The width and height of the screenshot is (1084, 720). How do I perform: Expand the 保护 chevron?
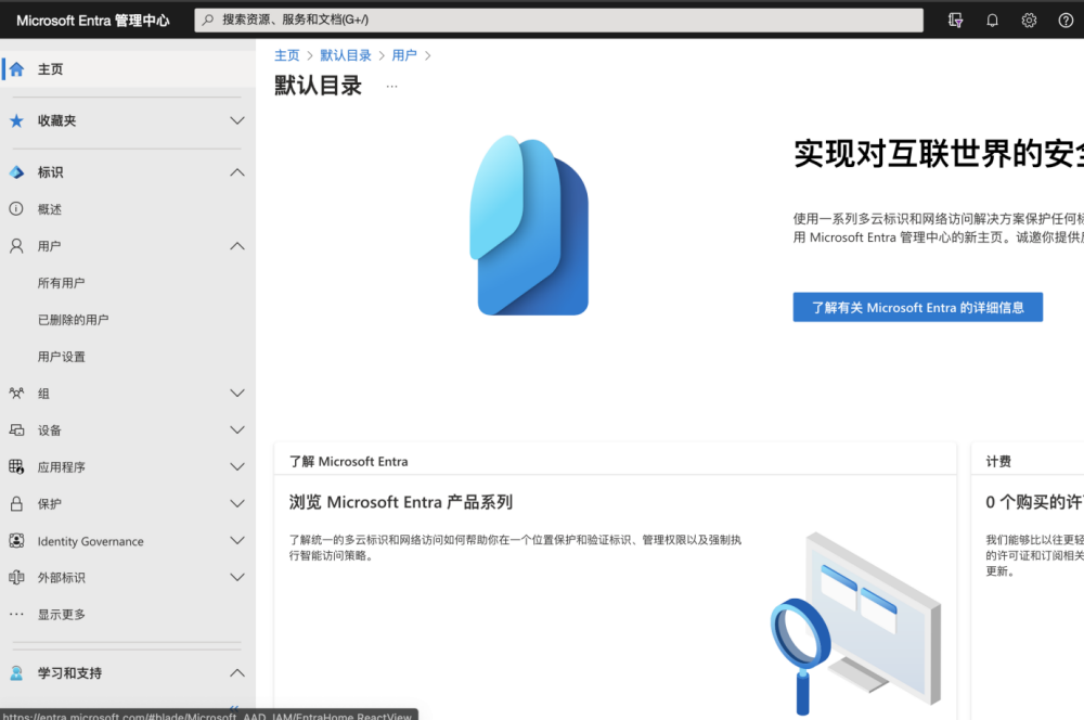click(x=237, y=504)
